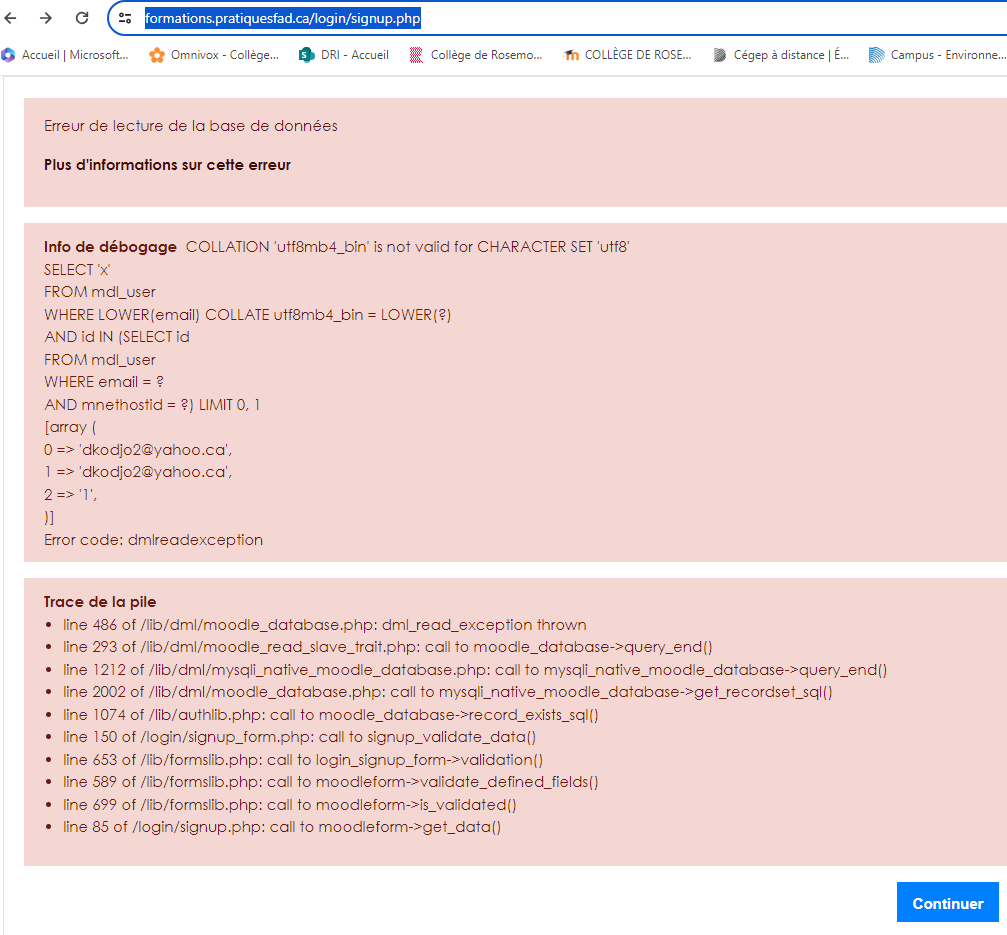Image resolution: width=1007 pixels, height=935 pixels.
Task: Open the Campus Environnement bookmark
Action: coord(938,55)
